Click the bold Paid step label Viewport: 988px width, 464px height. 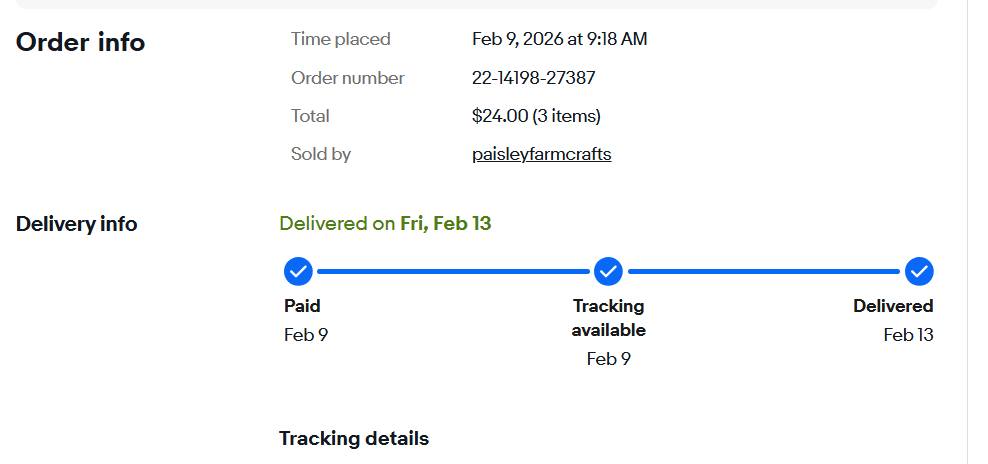pos(302,306)
